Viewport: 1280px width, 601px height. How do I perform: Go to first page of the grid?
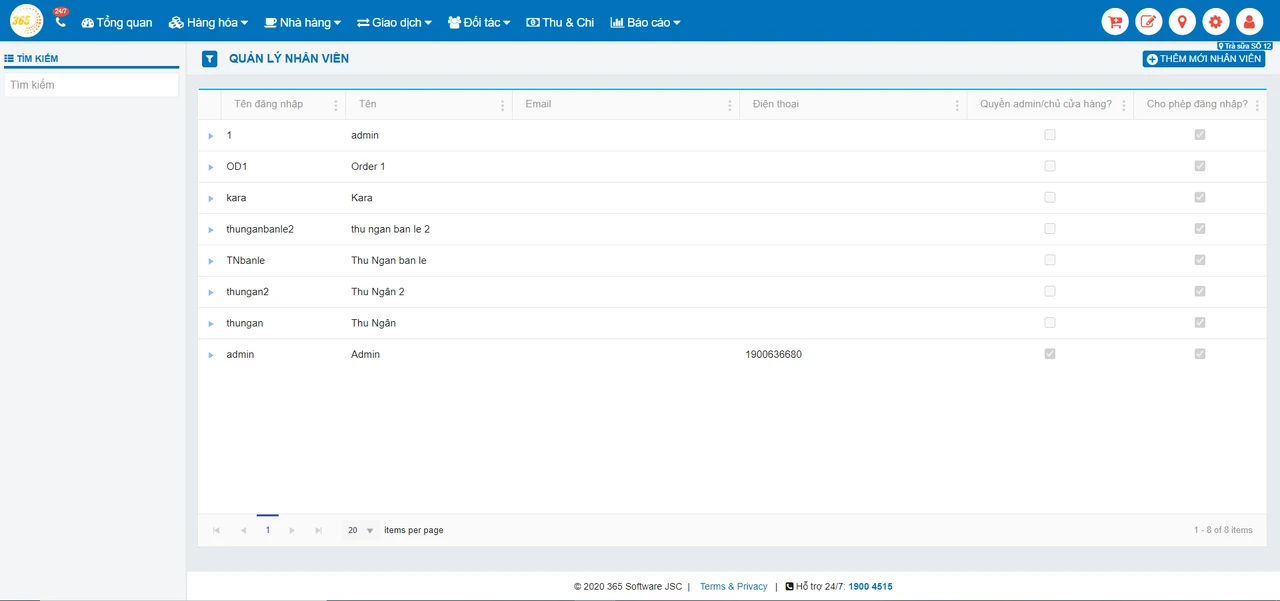click(x=217, y=530)
